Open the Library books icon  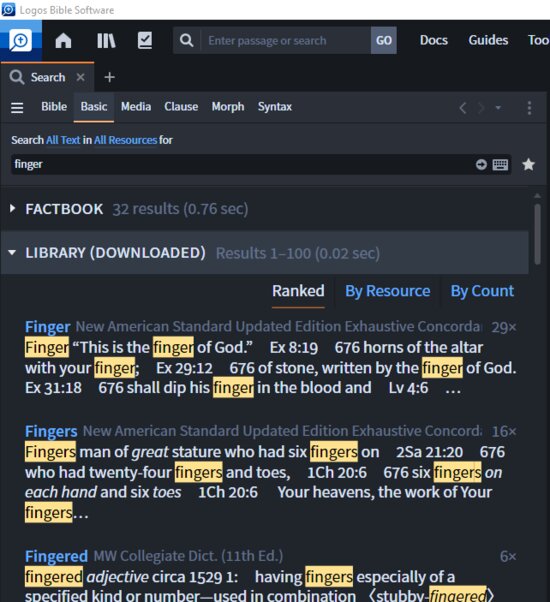click(x=106, y=40)
